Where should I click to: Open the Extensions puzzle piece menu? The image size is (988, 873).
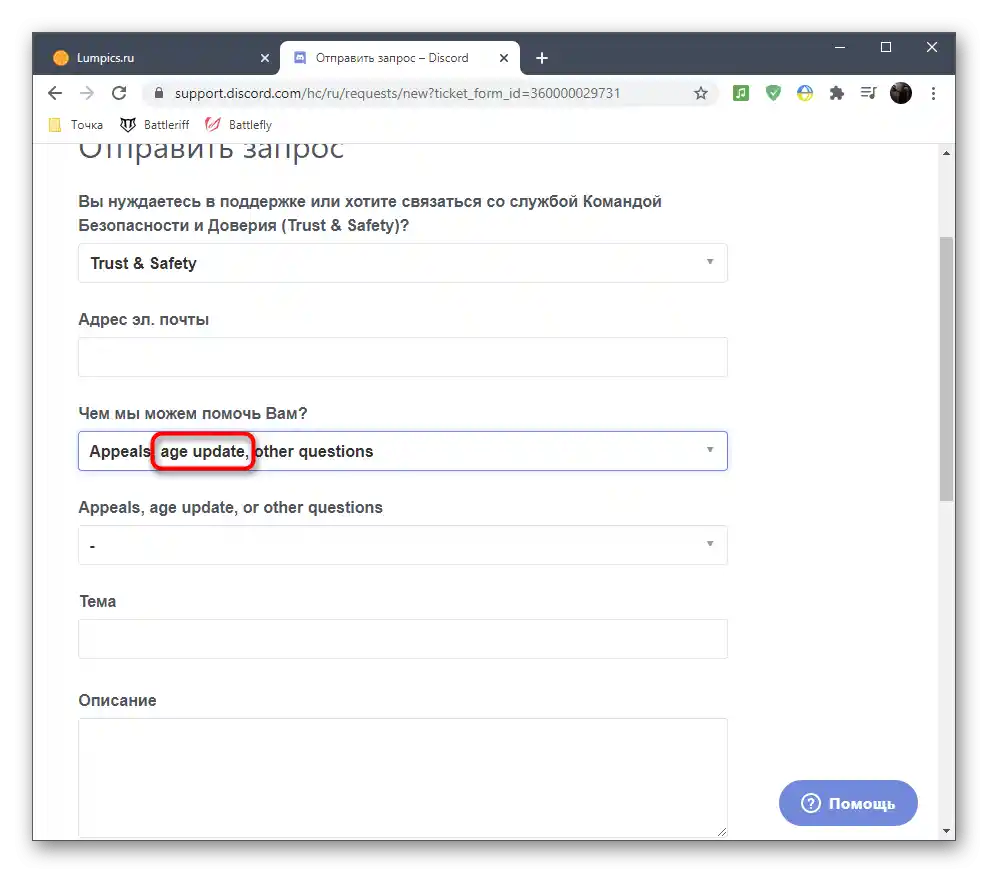[837, 93]
